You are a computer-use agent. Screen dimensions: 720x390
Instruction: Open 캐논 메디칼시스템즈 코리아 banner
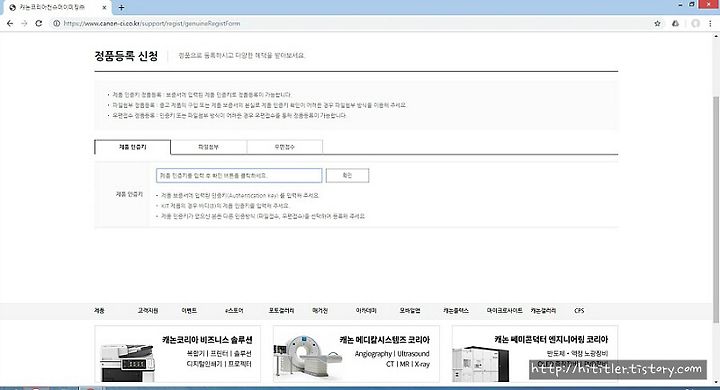point(356,354)
